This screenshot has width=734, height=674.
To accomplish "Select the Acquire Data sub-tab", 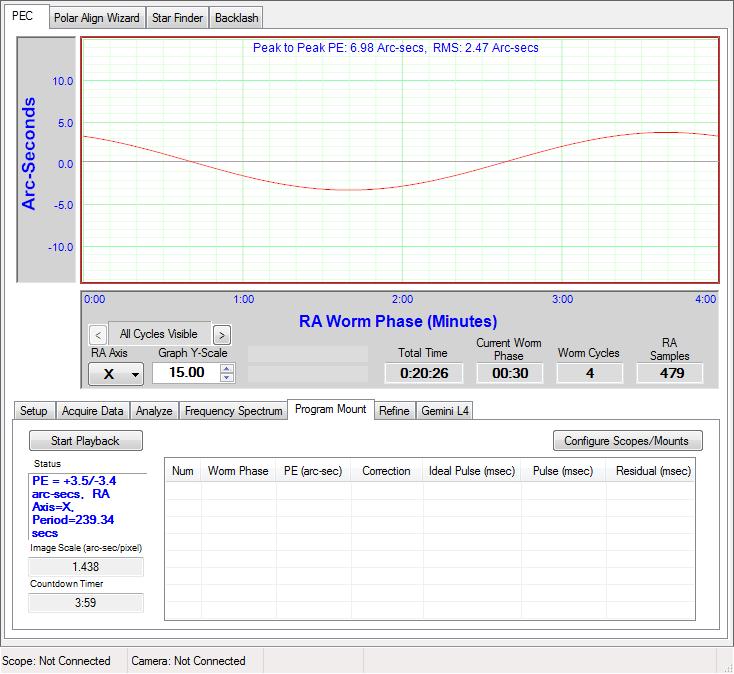I will pos(93,410).
